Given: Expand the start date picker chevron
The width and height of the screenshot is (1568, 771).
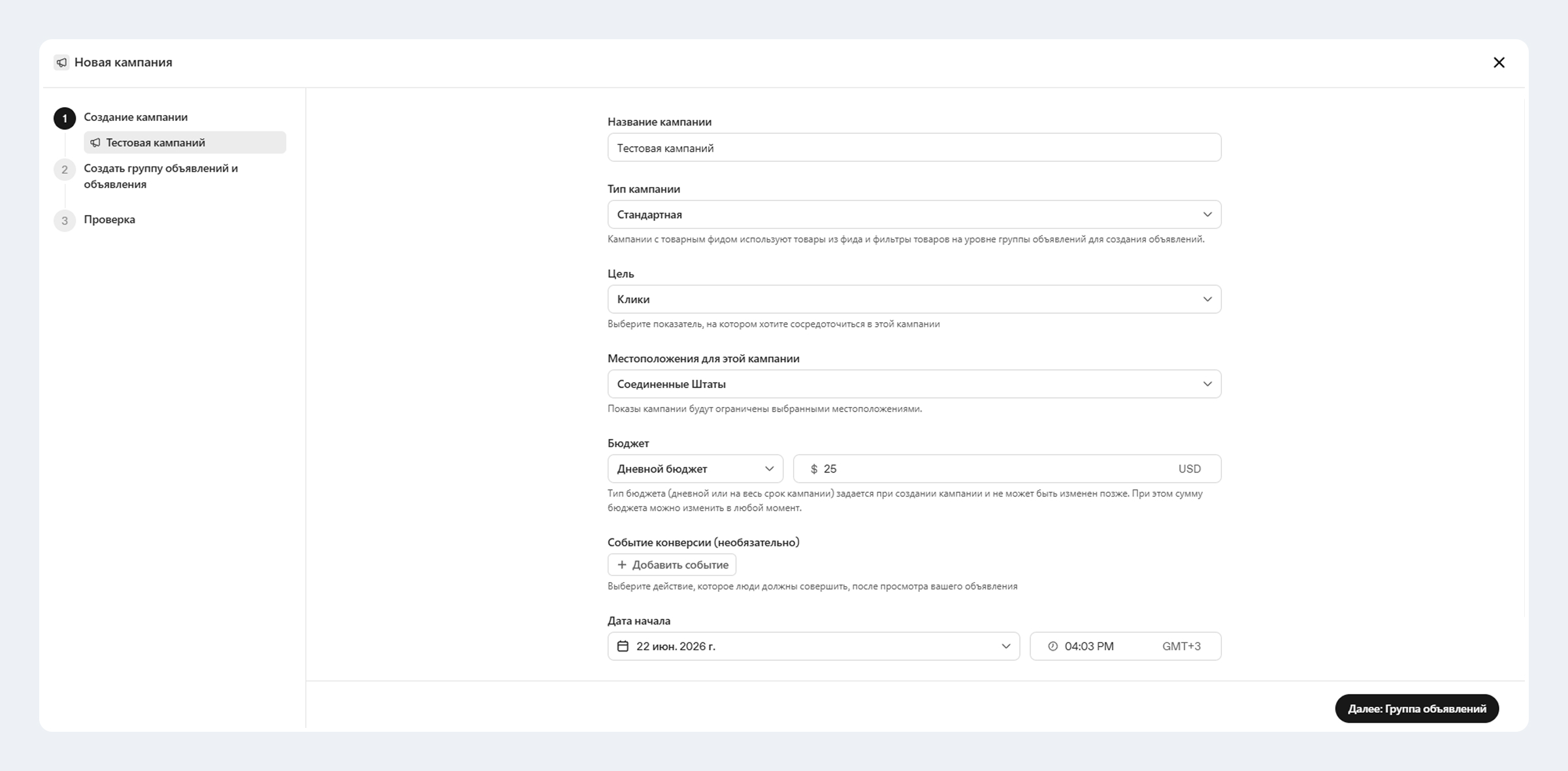Looking at the screenshot, I should point(1005,646).
